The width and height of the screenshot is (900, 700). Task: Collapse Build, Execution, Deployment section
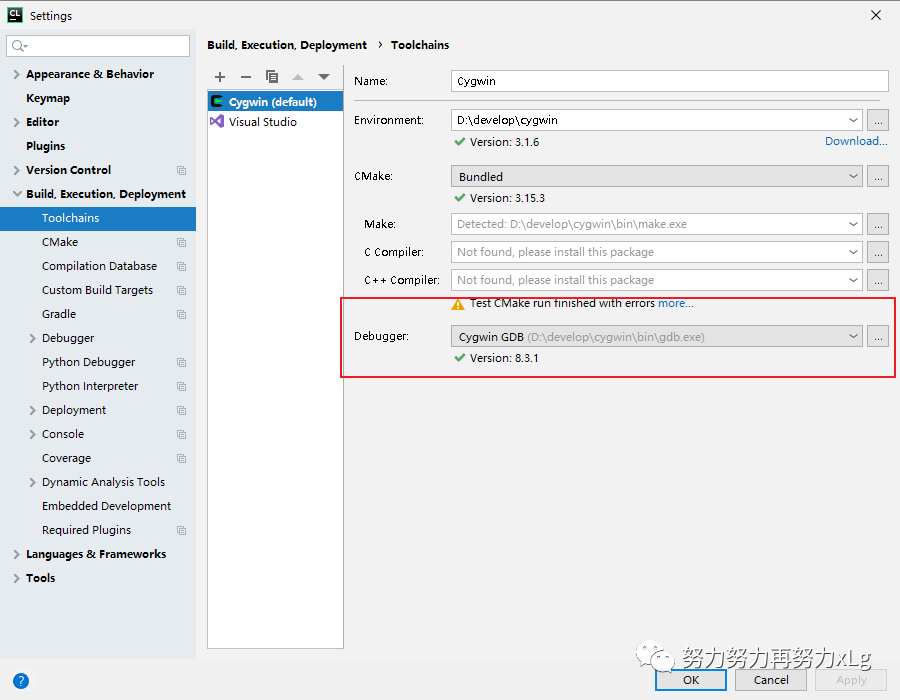point(17,194)
